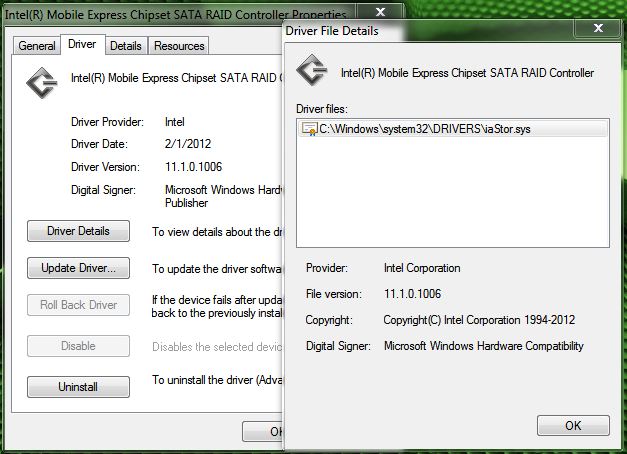Click the Driver Provider value Intel

(x=174, y=122)
